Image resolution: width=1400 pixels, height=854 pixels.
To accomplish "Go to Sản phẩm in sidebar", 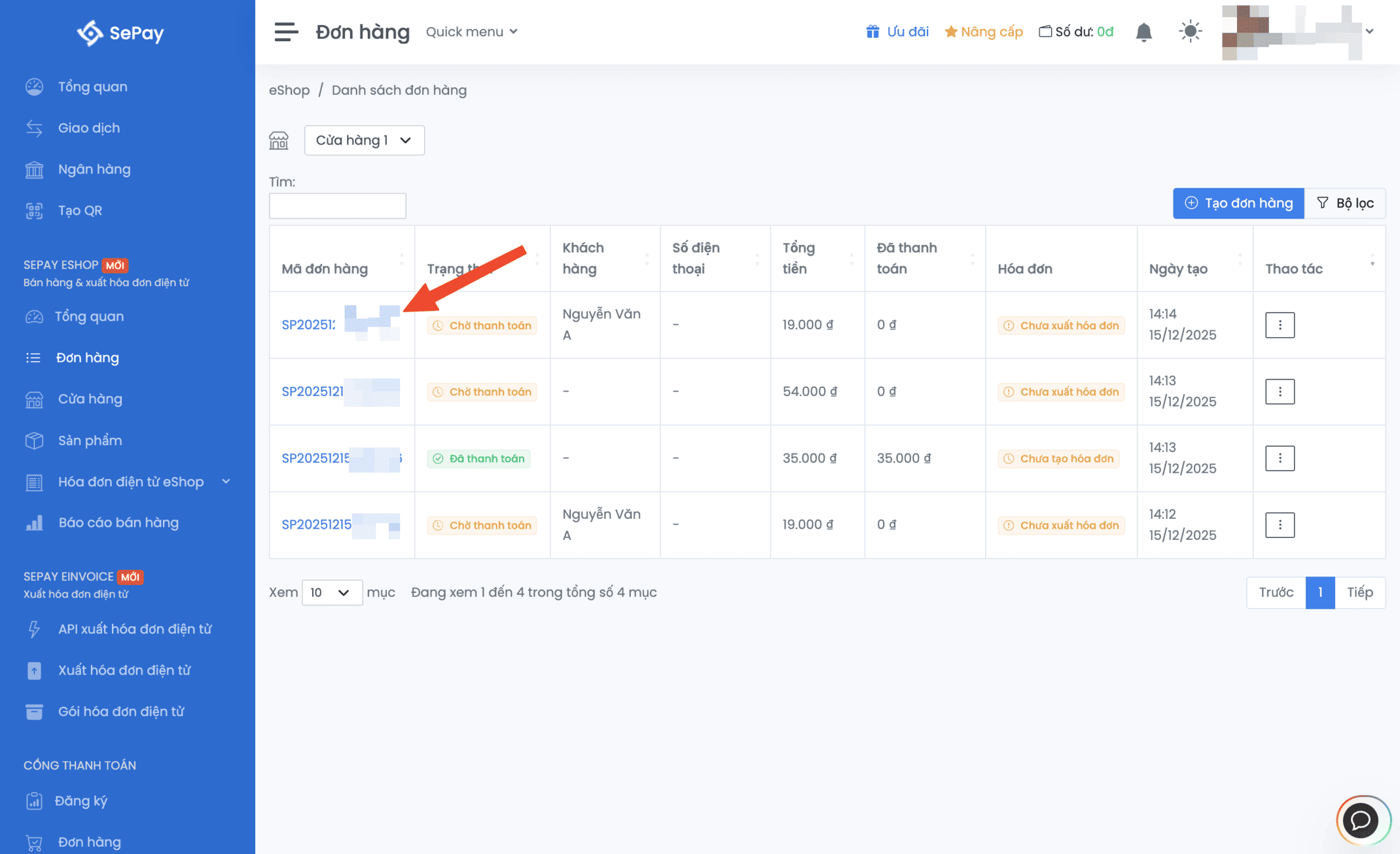I will pos(90,440).
